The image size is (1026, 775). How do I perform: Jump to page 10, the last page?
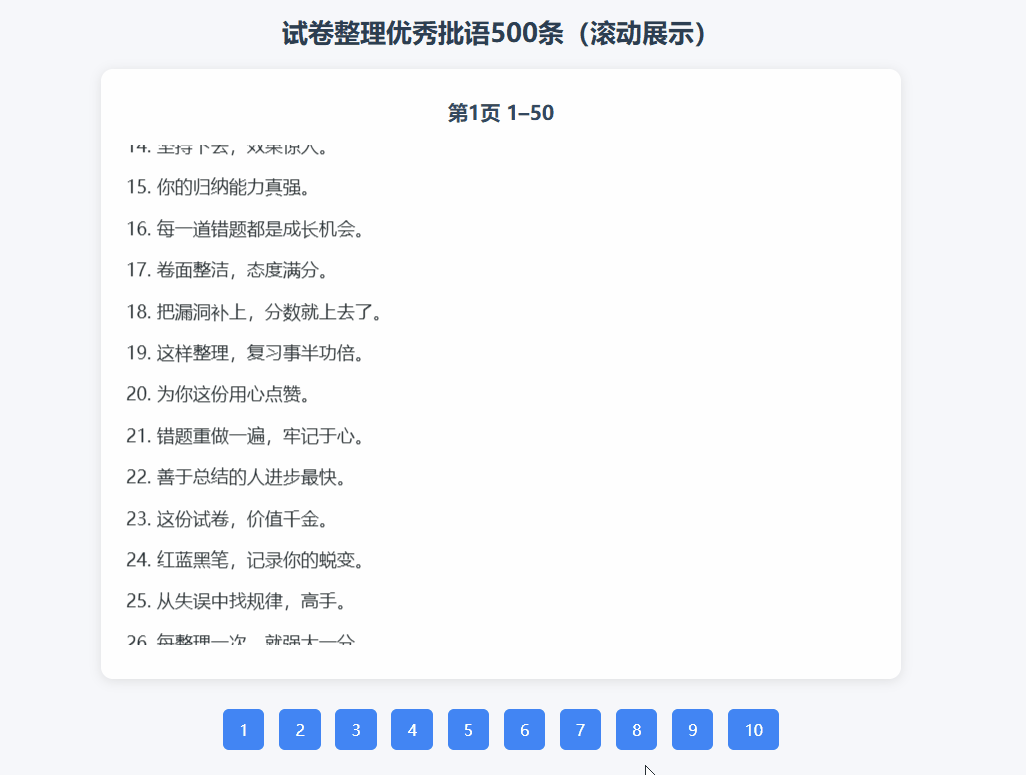(x=753, y=730)
